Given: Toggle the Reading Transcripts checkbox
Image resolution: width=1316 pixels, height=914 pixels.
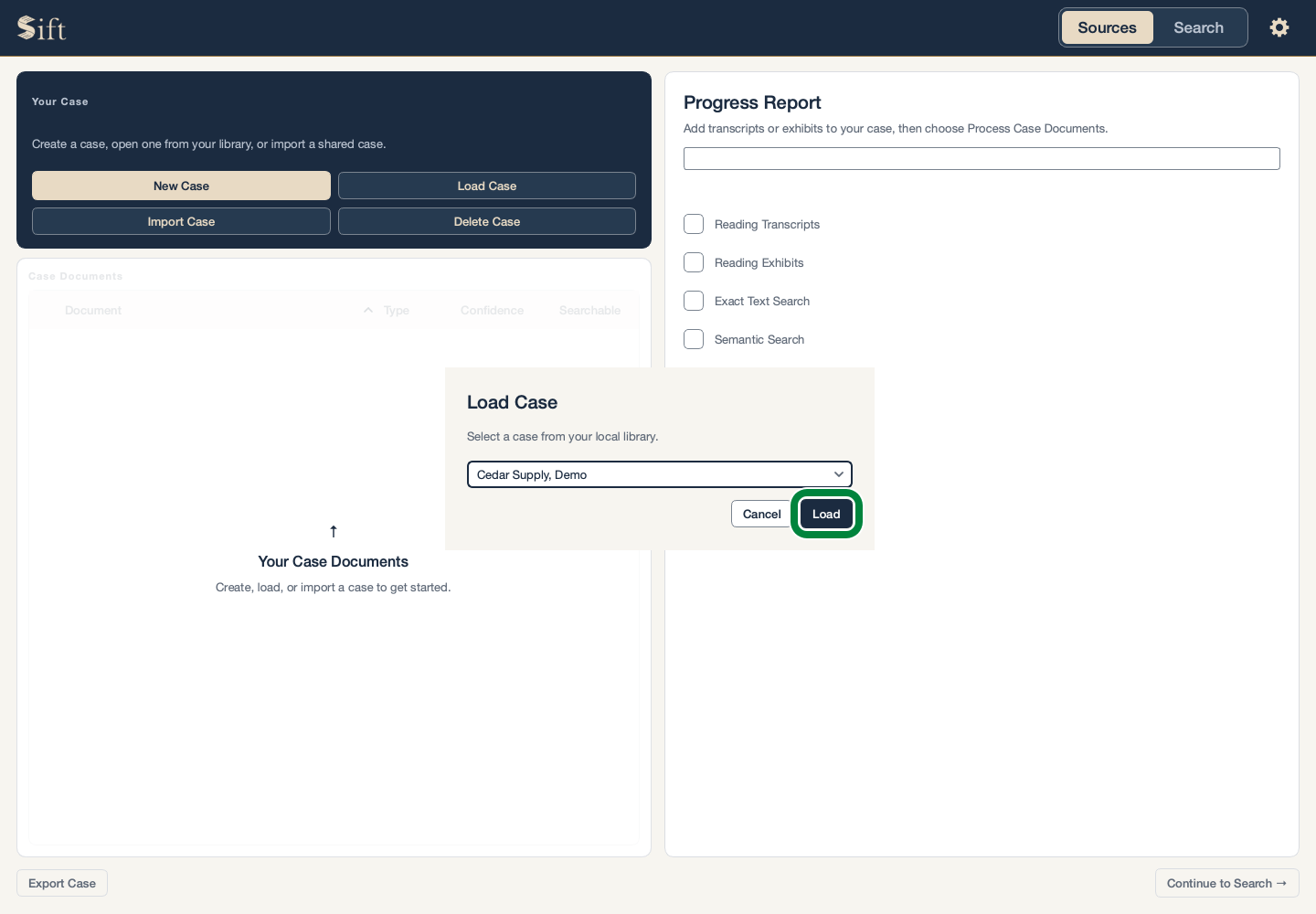Looking at the screenshot, I should [694, 224].
